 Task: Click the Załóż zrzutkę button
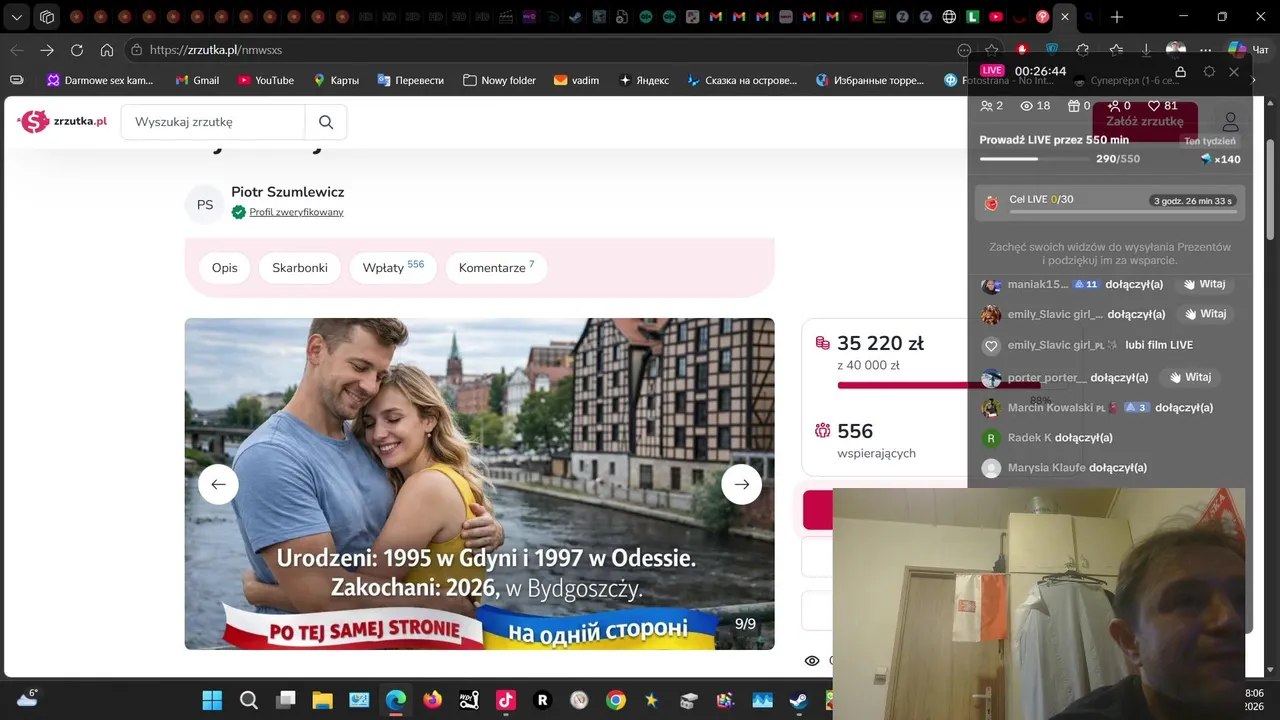[1144, 122]
